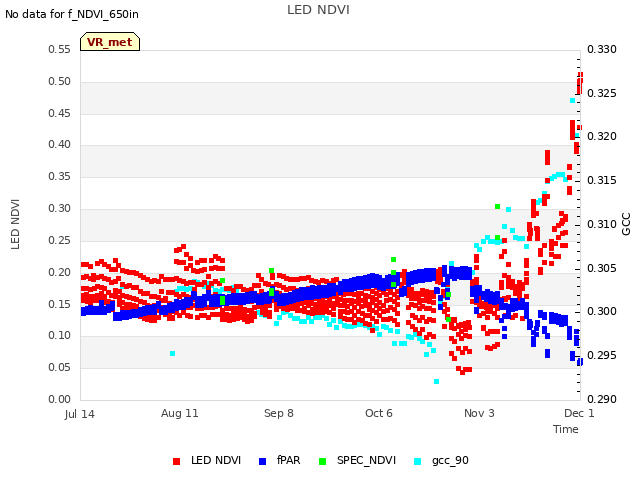
Task: Click the green SPEC_NDVI legend swatch
Action: click(322, 461)
